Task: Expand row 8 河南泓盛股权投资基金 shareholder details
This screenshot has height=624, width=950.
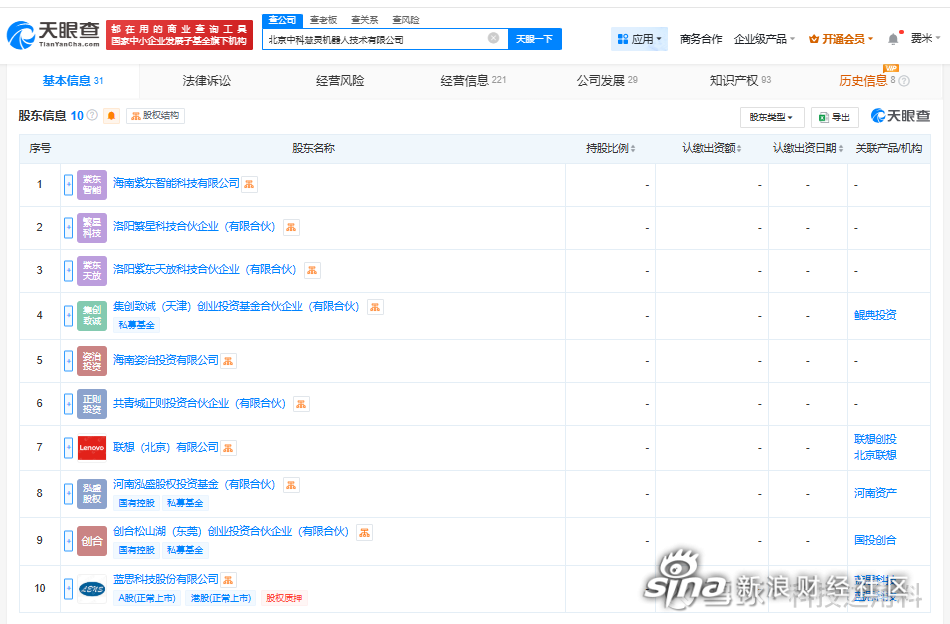Action: [x=68, y=494]
